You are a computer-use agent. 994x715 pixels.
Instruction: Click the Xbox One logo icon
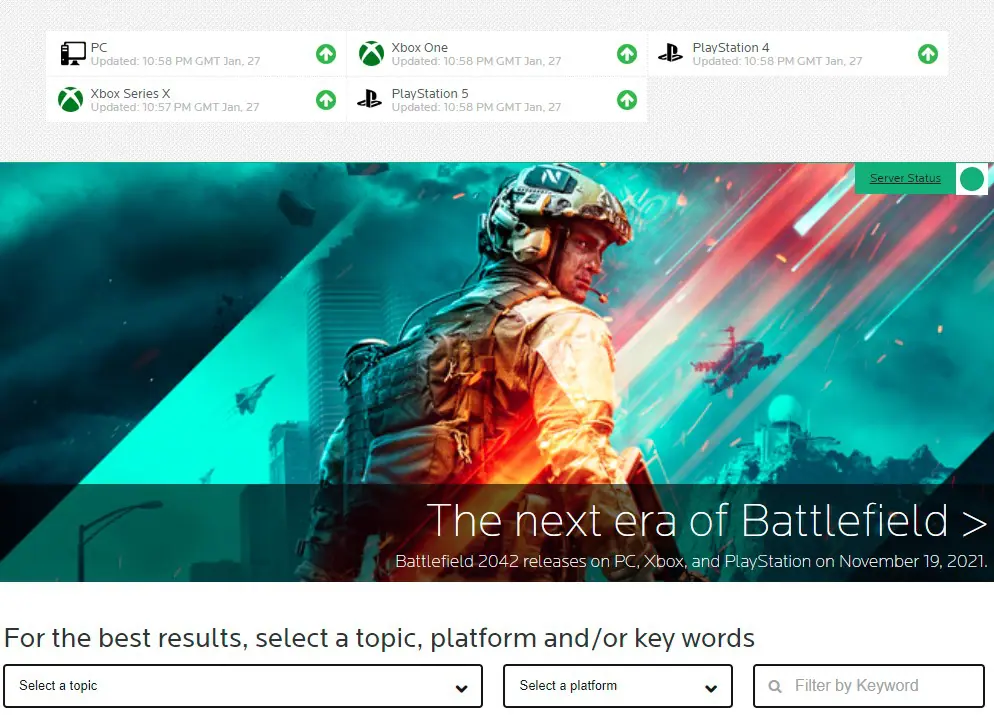pos(371,54)
